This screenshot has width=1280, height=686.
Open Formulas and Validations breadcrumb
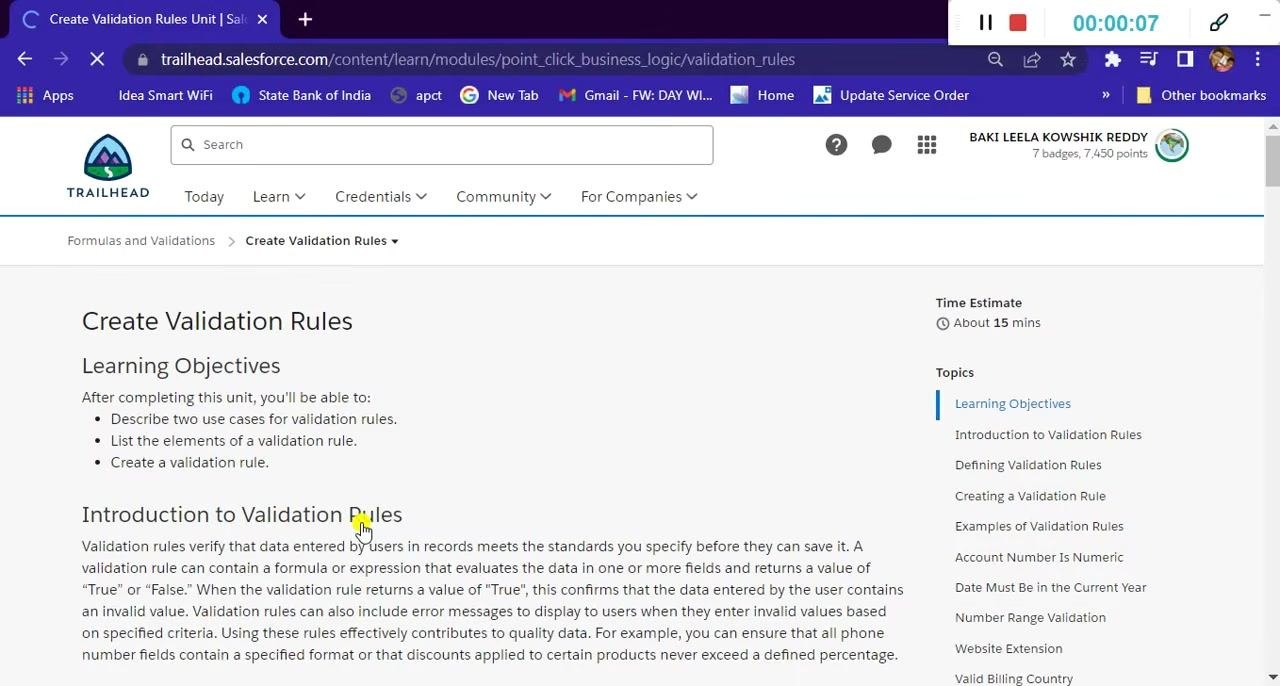(141, 241)
